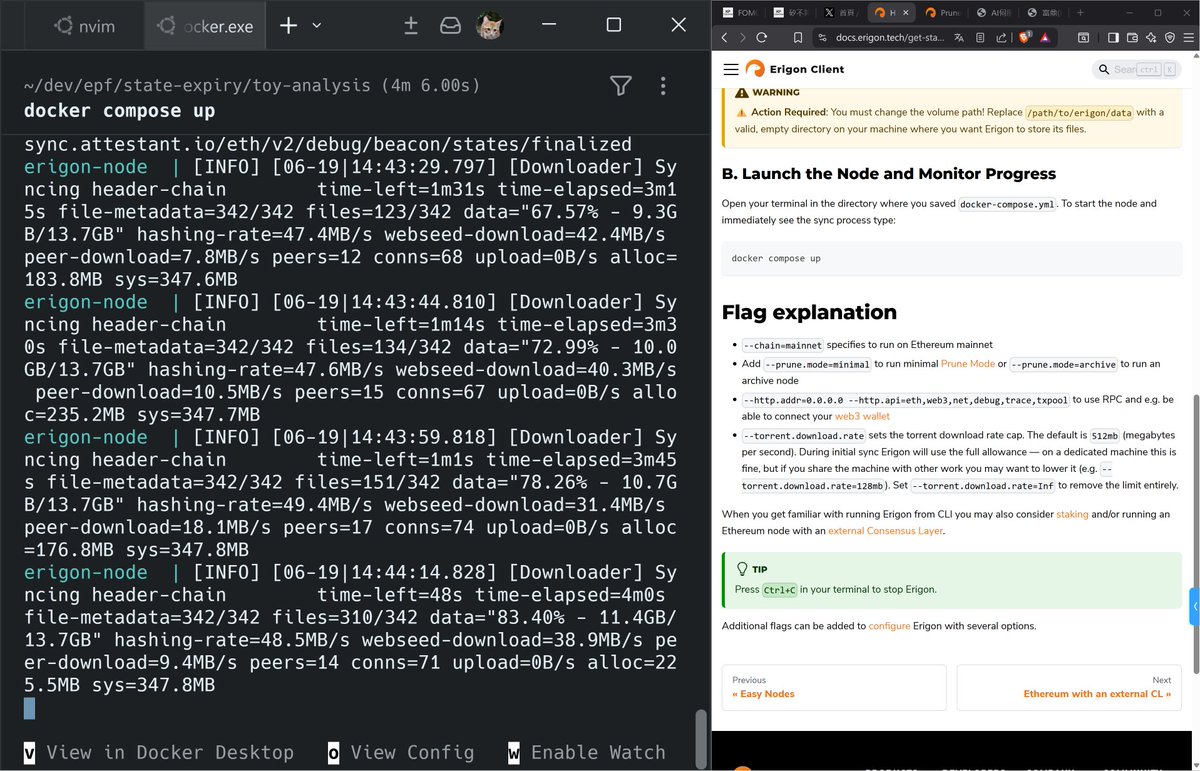Image resolution: width=1200 pixels, height=771 pixels.
Task: Click the docs.erigon.tech address bar
Action: click(888, 38)
